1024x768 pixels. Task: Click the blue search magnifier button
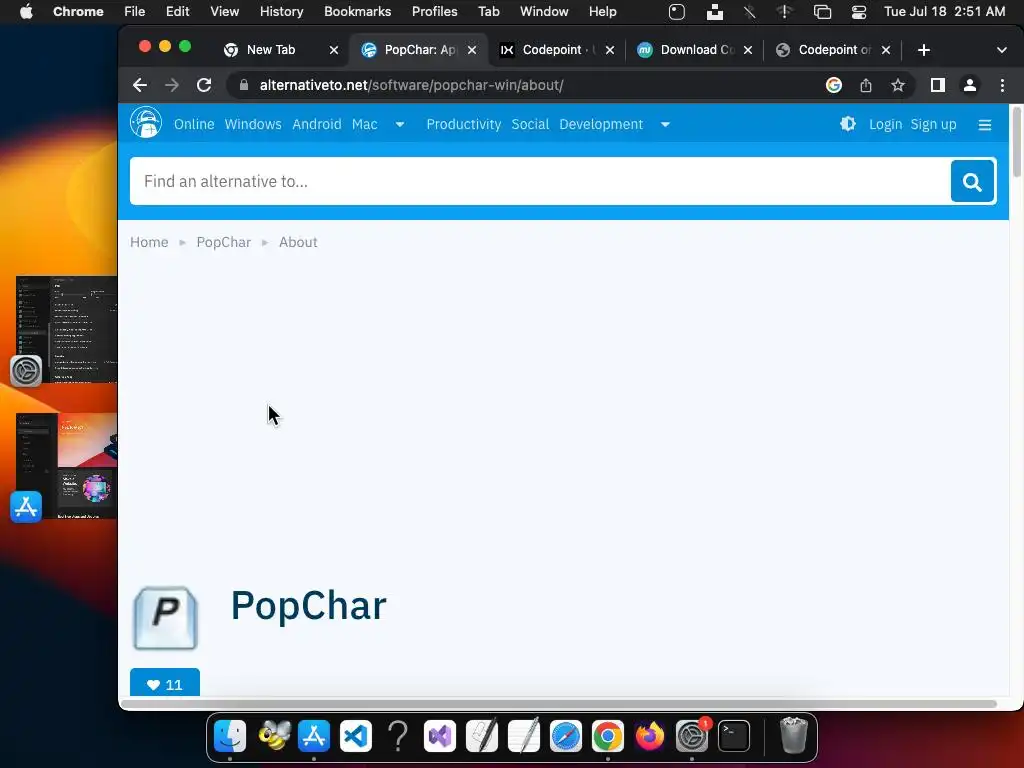972,182
